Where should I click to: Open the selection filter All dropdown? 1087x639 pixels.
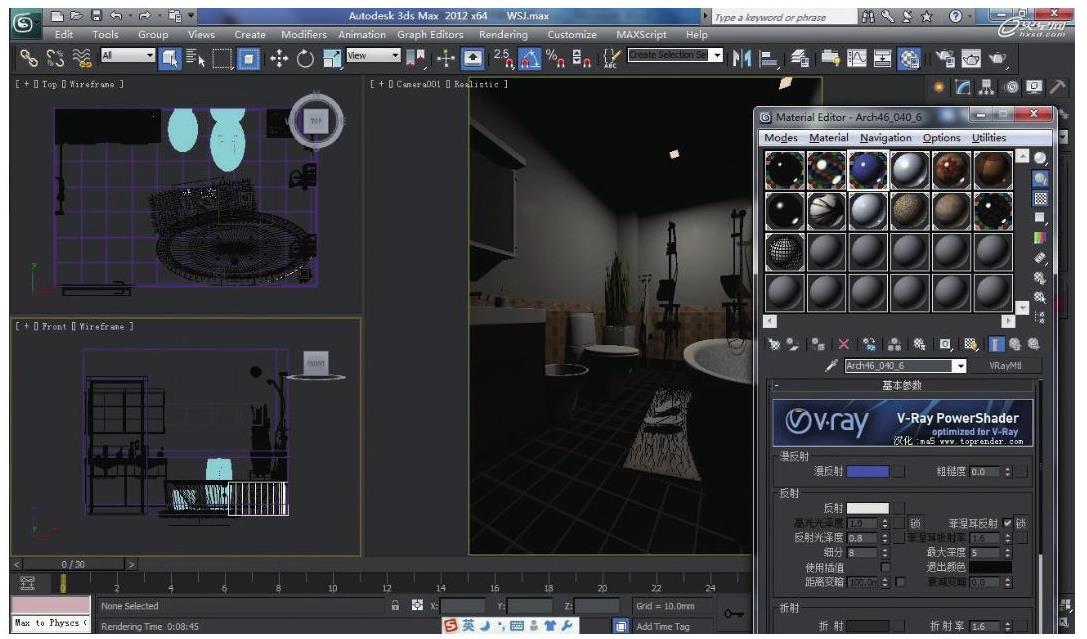128,55
